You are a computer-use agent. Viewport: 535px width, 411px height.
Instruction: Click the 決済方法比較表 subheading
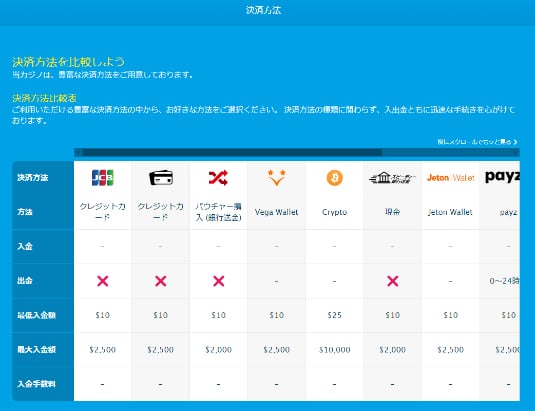pyautogui.click(x=44, y=98)
